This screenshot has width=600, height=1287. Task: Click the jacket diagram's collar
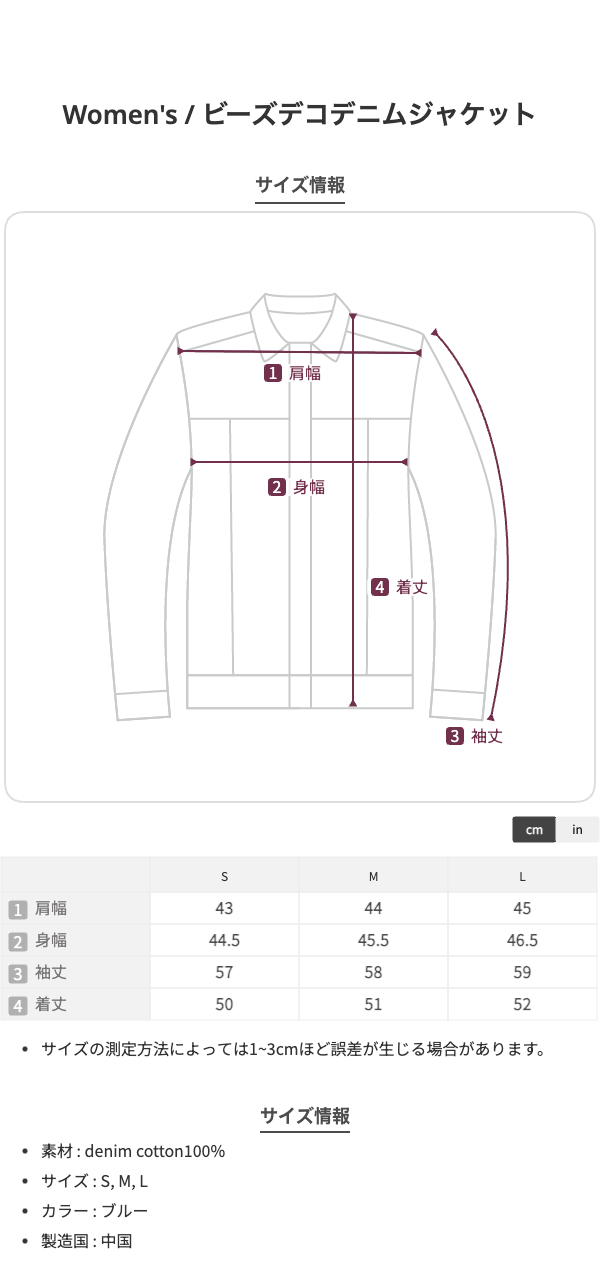click(301, 318)
